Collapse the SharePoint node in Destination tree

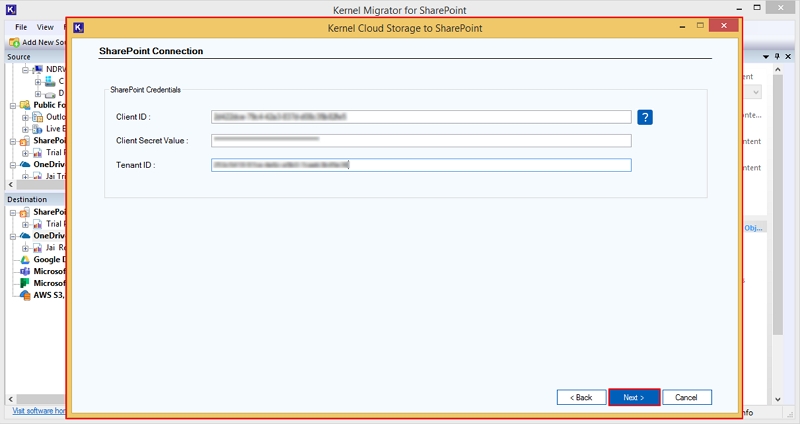(13, 213)
